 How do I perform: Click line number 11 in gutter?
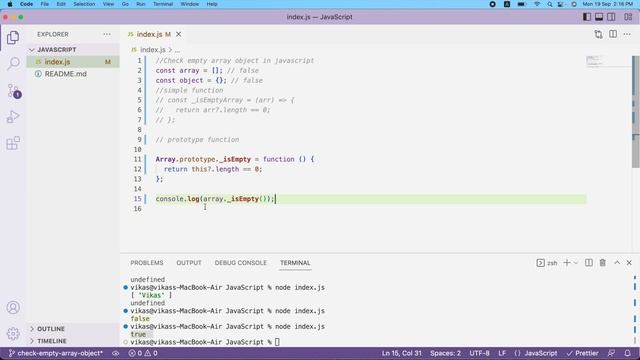[138, 159]
